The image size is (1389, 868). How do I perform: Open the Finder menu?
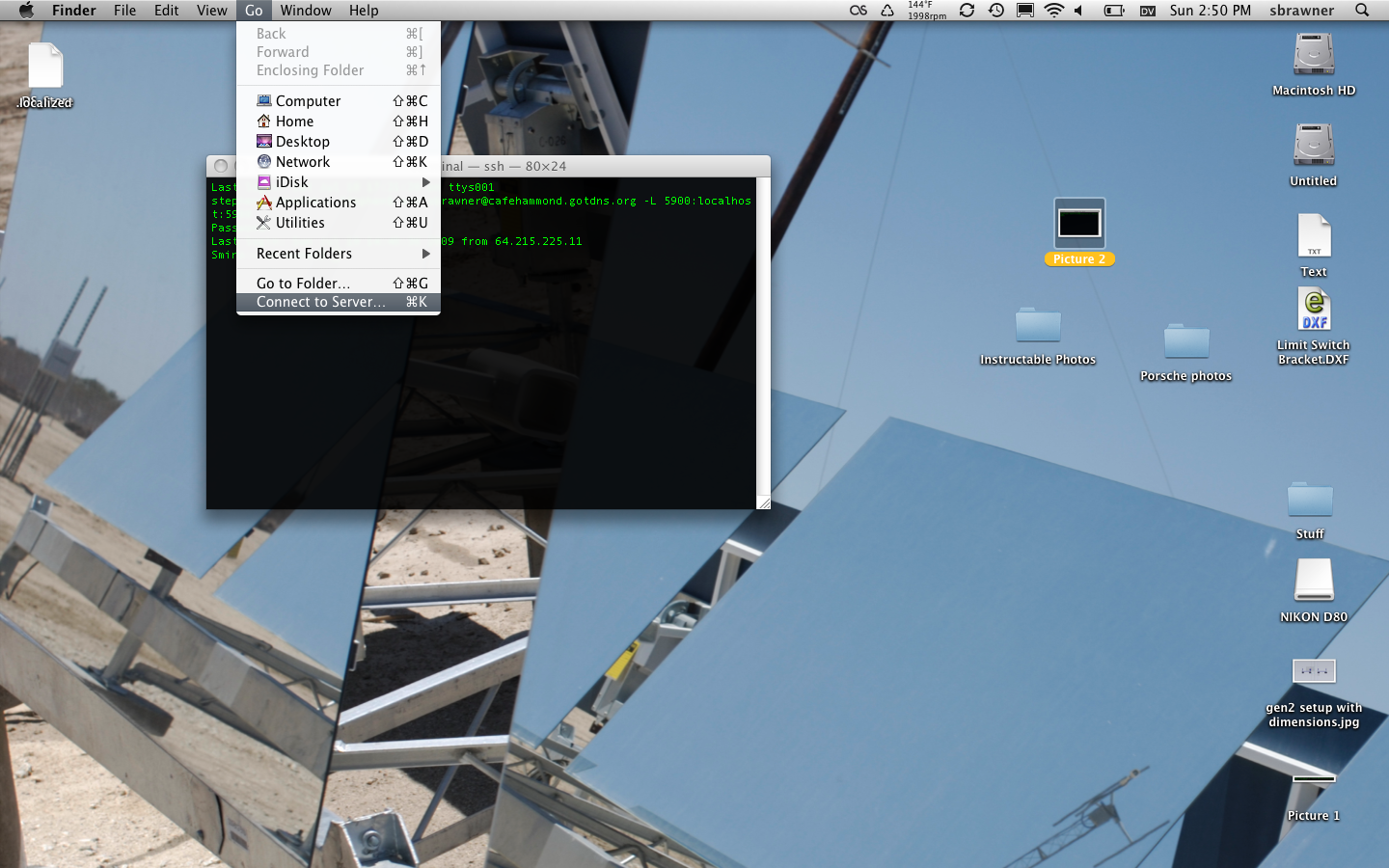[x=73, y=11]
